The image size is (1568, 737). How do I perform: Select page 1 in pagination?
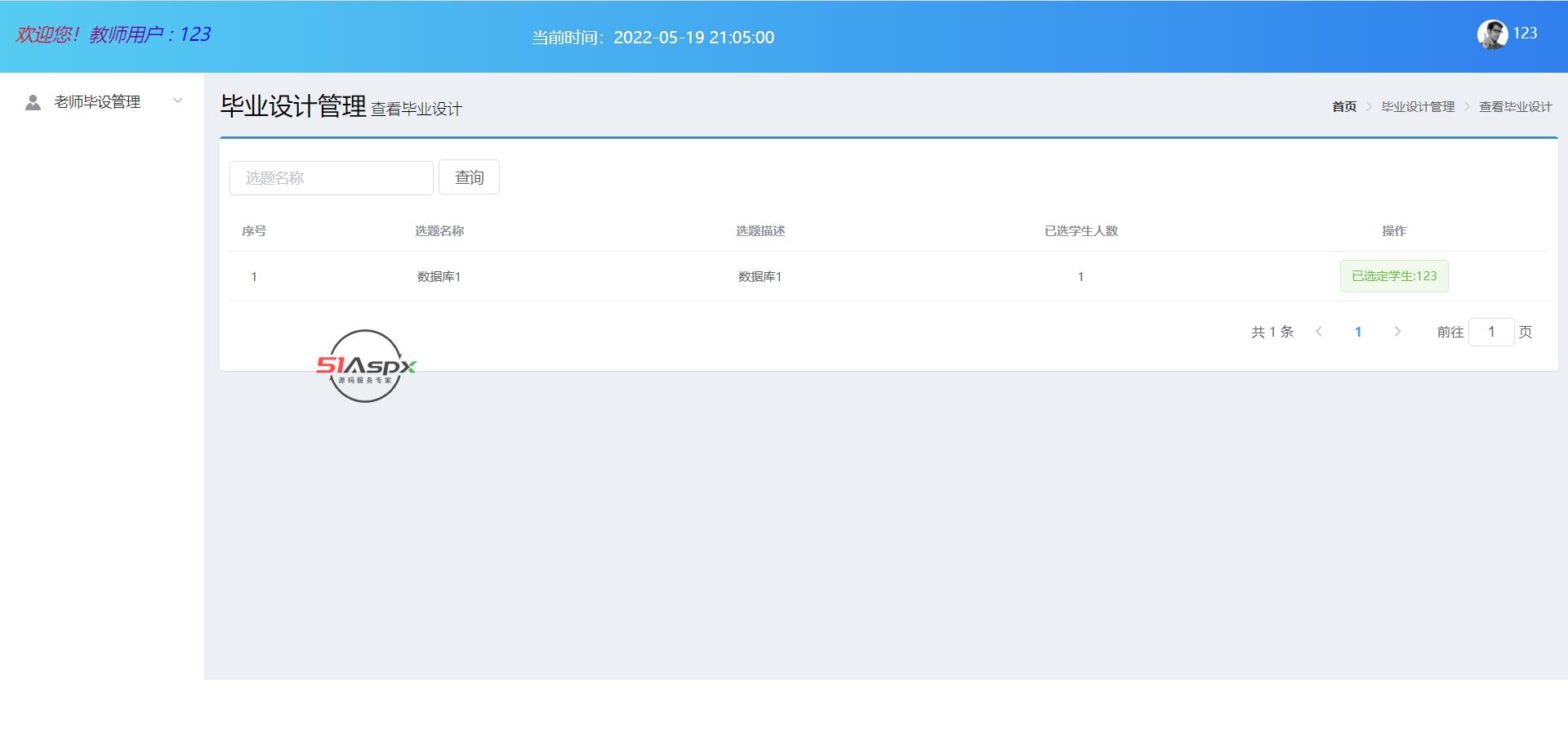(x=1358, y=332)
